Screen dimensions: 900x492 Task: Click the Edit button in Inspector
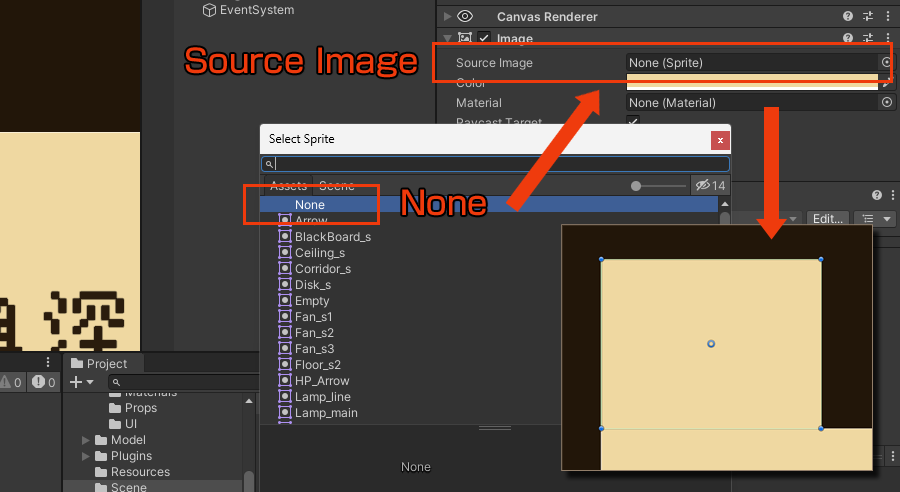828,218
